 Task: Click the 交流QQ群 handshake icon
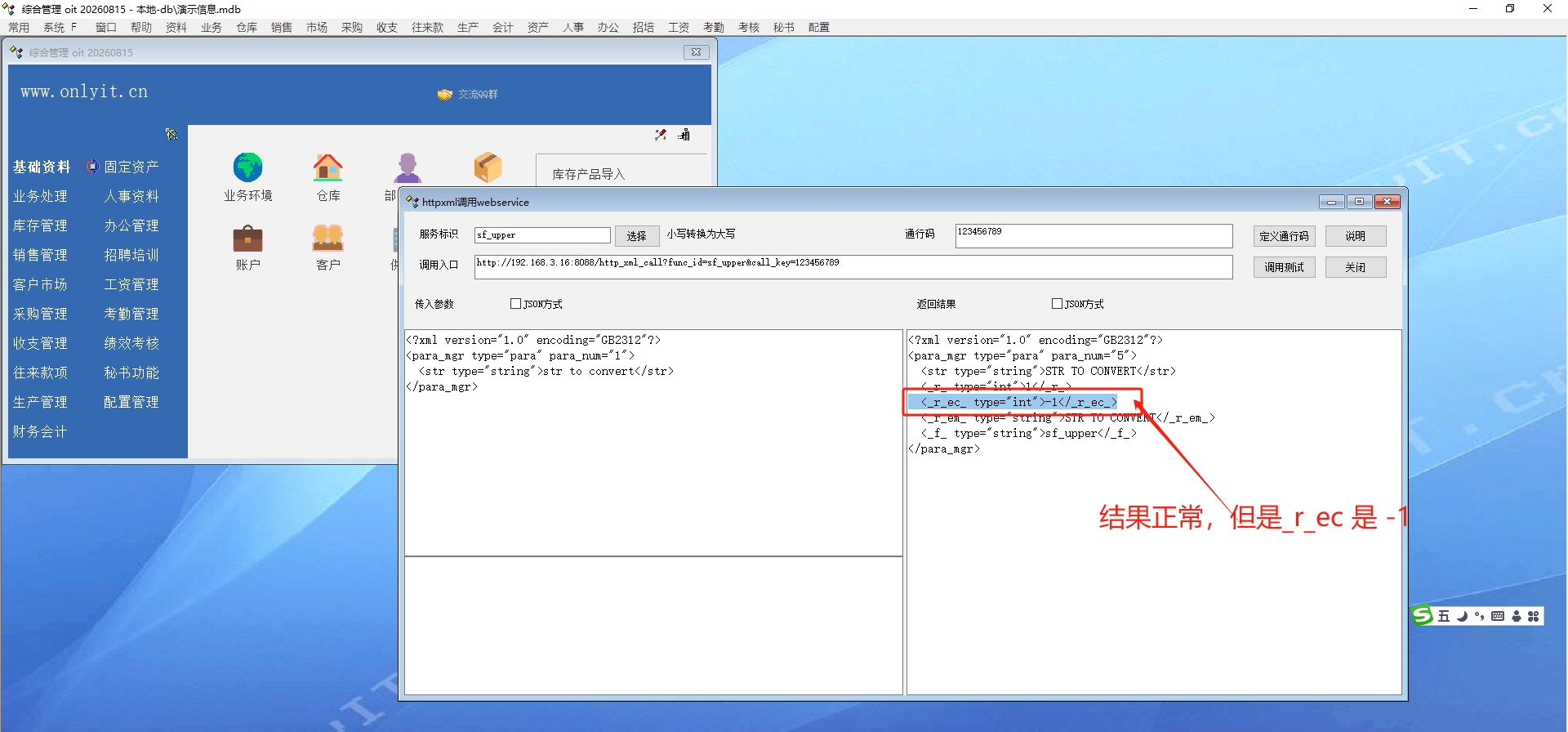click(x=444, y=95)
